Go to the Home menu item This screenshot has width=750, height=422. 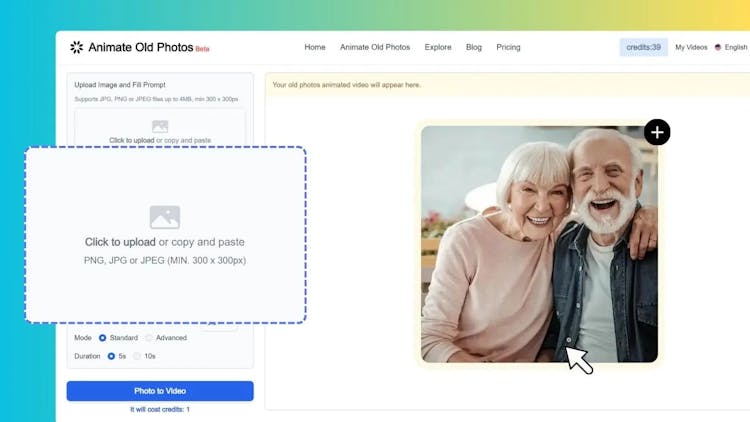pyautogui.click(x=315, y=47)
